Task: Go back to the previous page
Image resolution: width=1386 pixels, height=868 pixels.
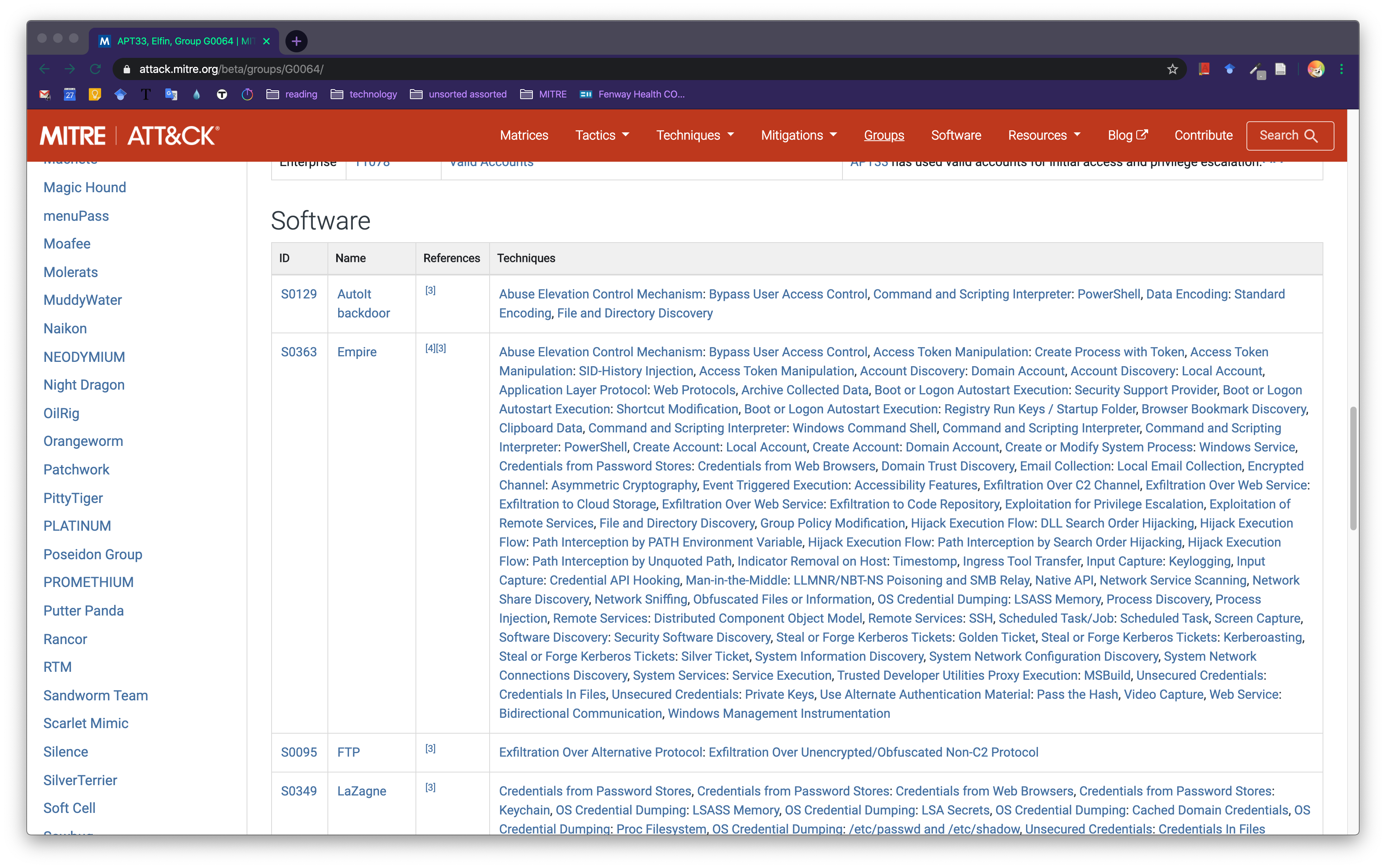Action: 44,69
